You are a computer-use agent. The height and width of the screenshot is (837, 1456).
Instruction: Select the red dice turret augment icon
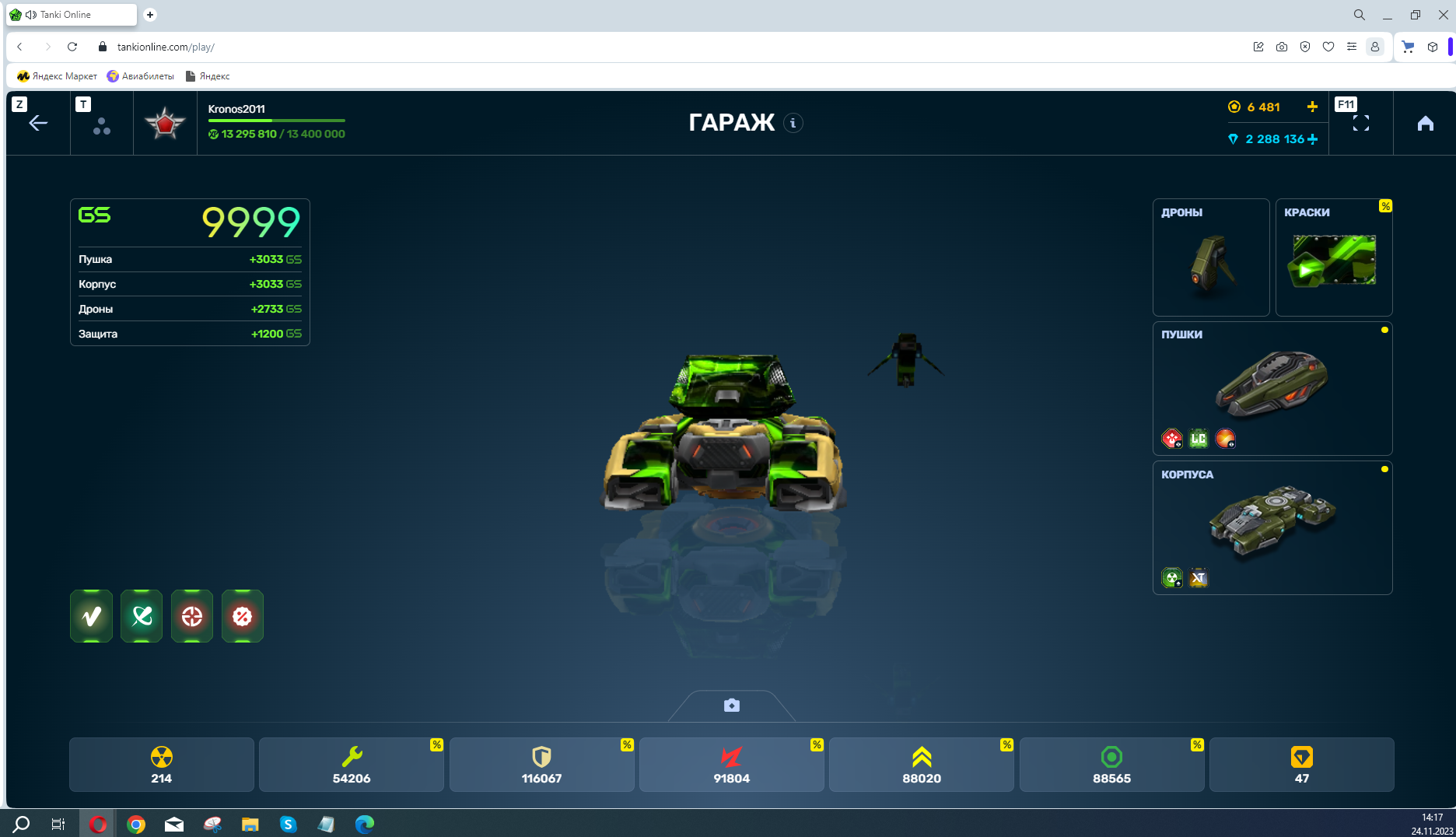click(1172, 439)
